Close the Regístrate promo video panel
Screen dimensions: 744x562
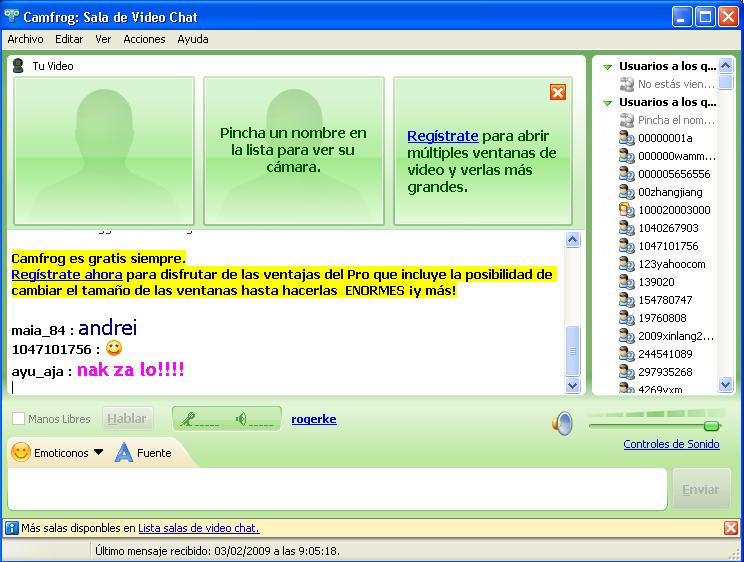[558, 92]
